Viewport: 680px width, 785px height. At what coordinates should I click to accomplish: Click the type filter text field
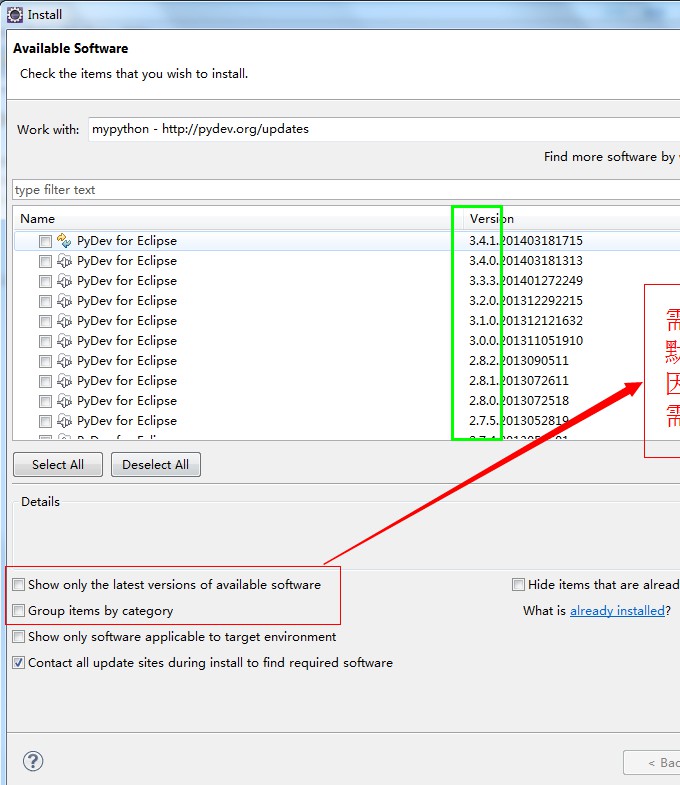(x=346, y=190)
